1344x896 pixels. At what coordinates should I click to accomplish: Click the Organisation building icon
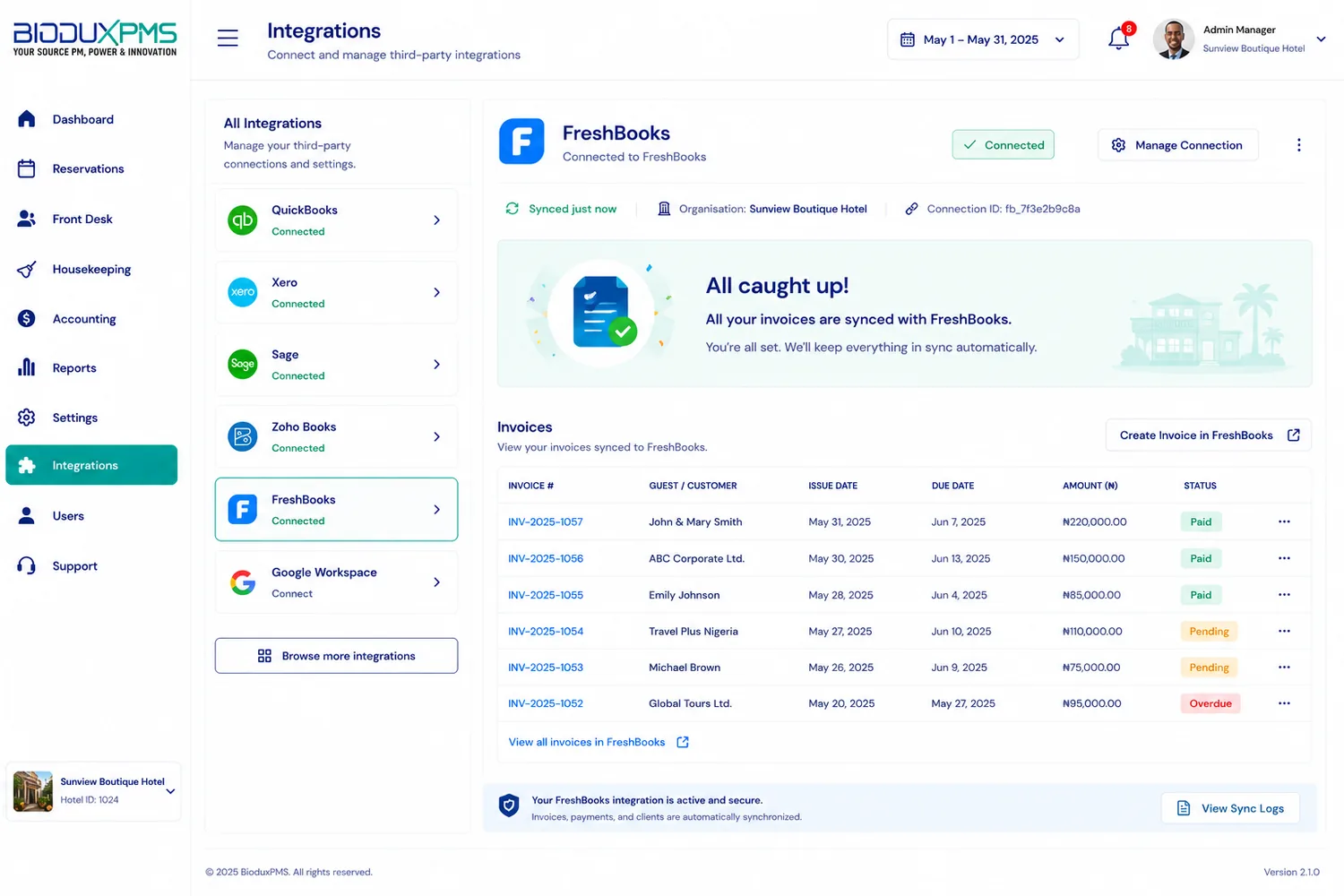(x=664, y=209)
